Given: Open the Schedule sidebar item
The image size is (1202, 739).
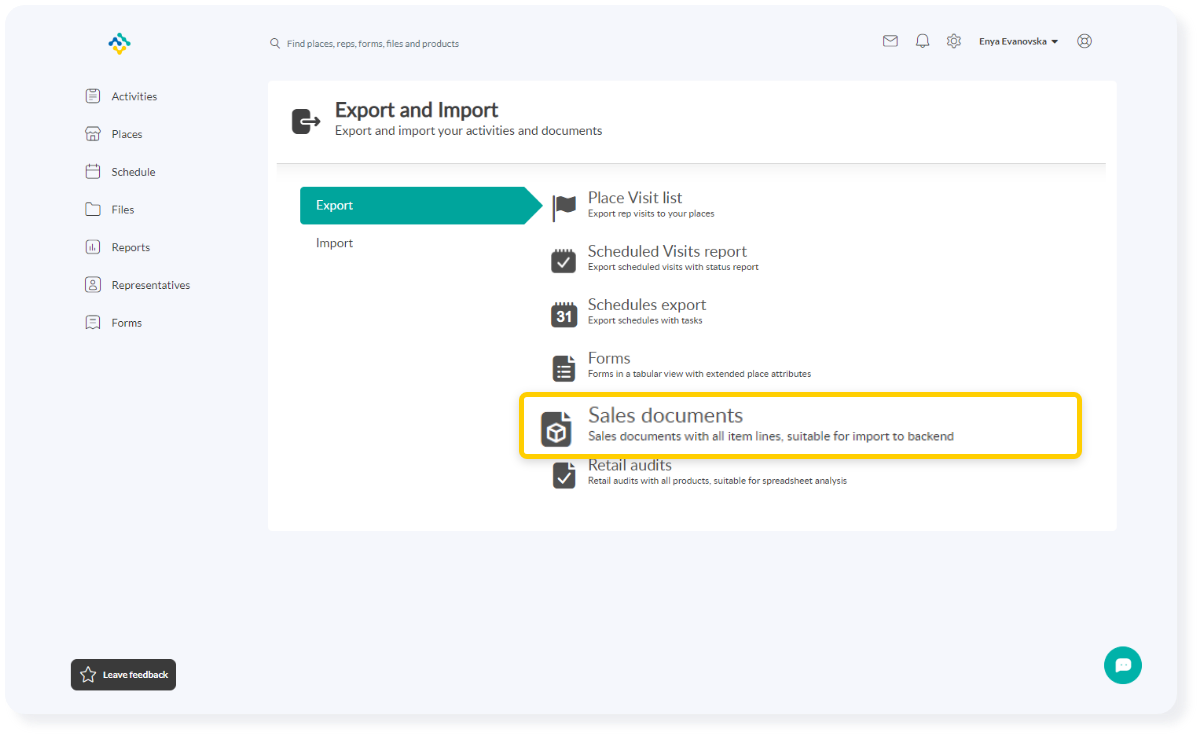Looking at the screenshot, I should pos(133,173).
